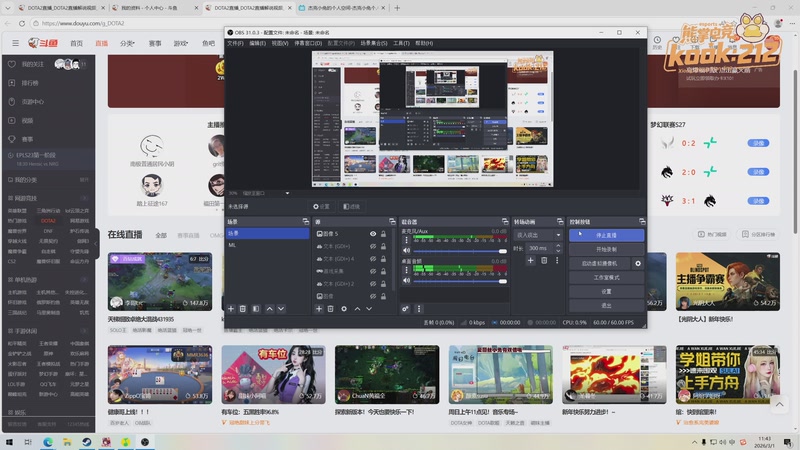The width and height of the screenshot is (800, 450).
Task: Add a scene transition with plus icon
Action: 531,260
